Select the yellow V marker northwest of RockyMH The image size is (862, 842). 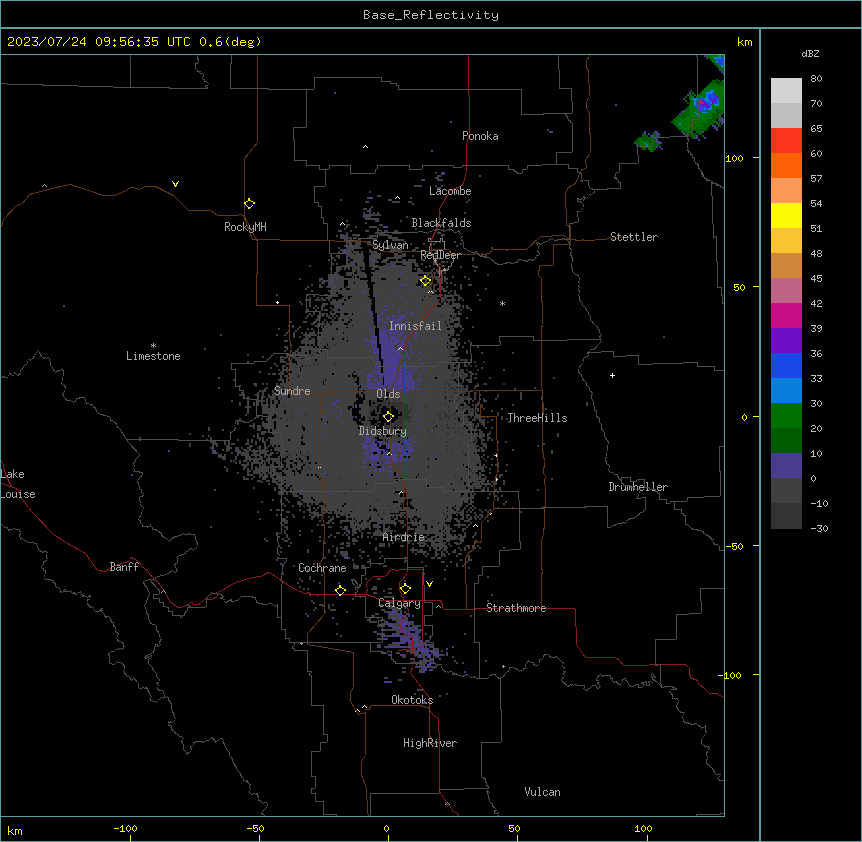click(x=175, y=184)
